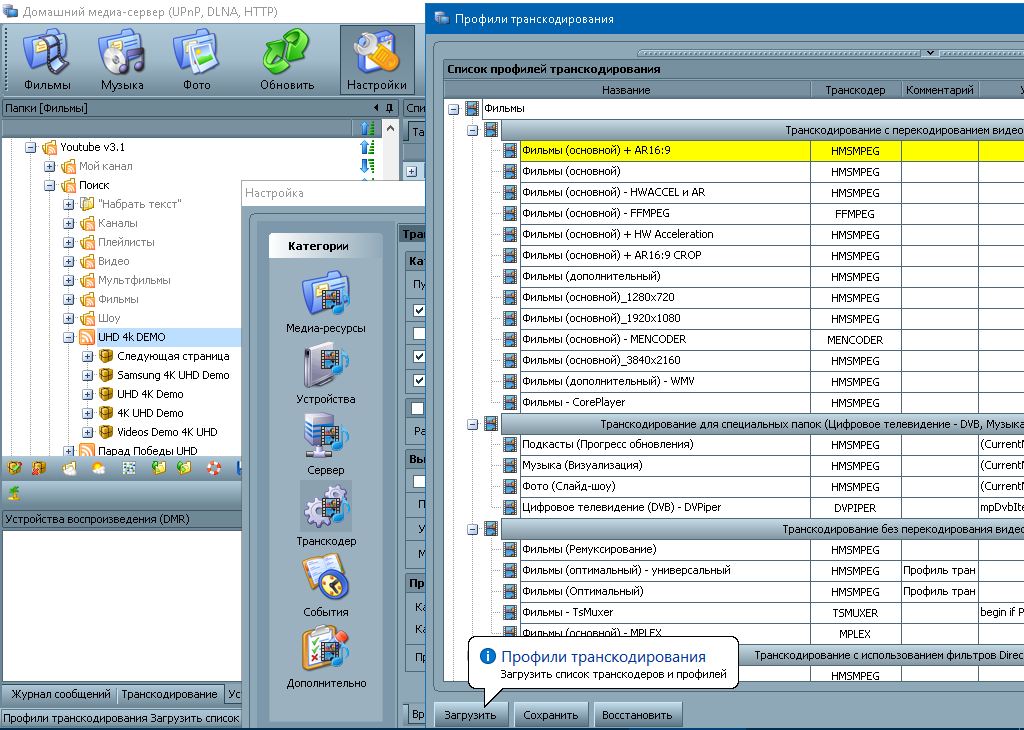Screen dimensions: 1024x730
Task: Enable the unchecked checkbox below the first one
Action: coord(419,334)
